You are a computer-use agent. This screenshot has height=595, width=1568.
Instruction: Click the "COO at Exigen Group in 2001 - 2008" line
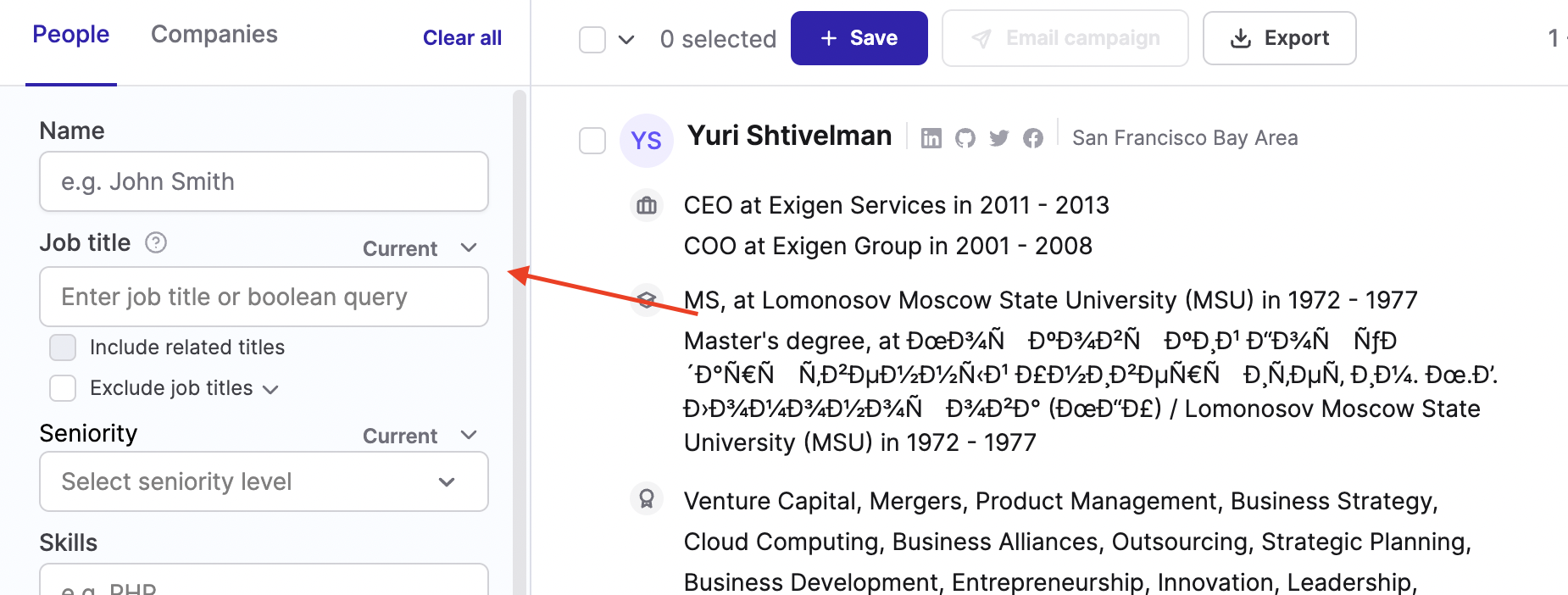coord(888,246)
